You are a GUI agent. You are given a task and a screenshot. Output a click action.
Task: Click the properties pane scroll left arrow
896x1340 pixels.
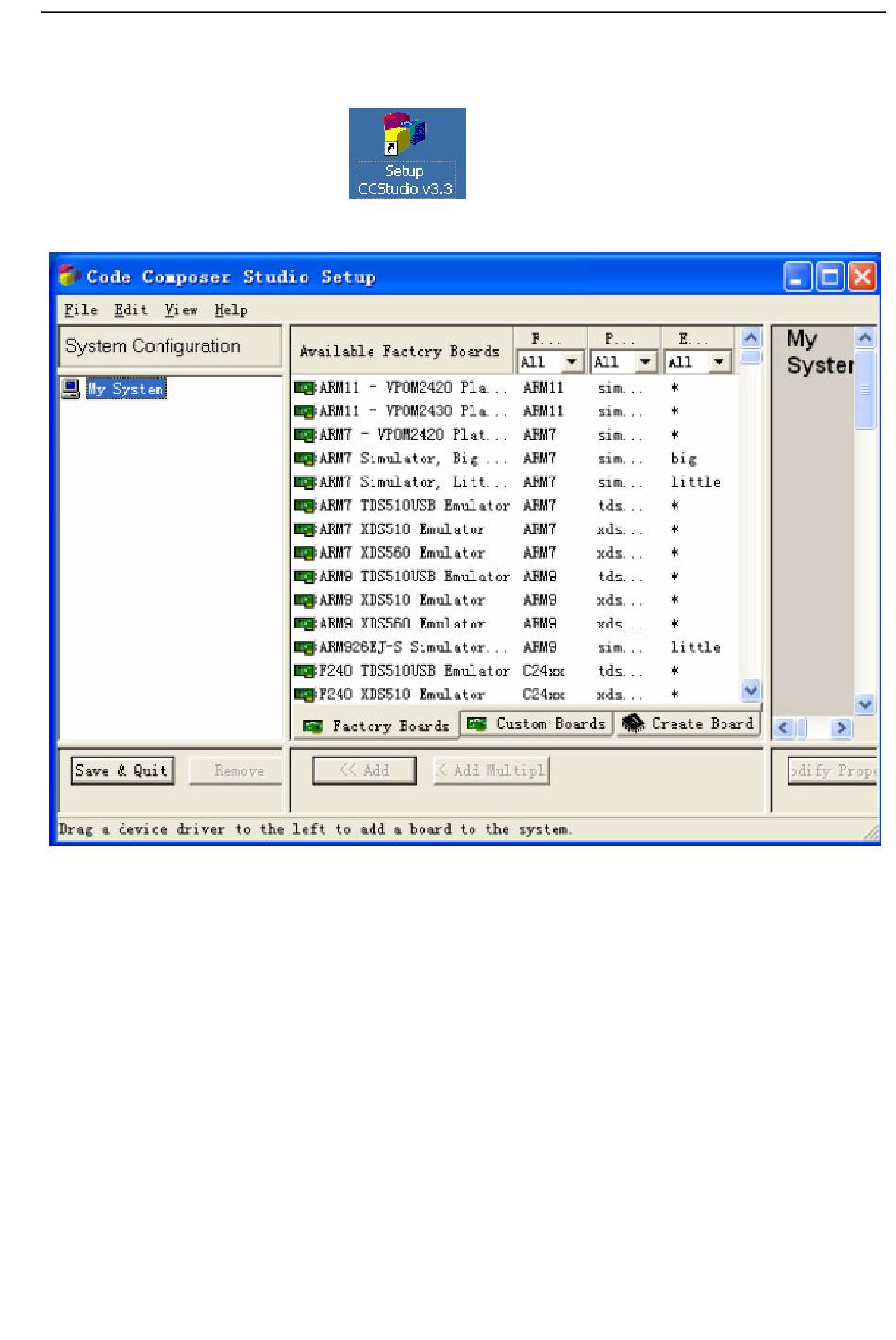coord(784,728)
